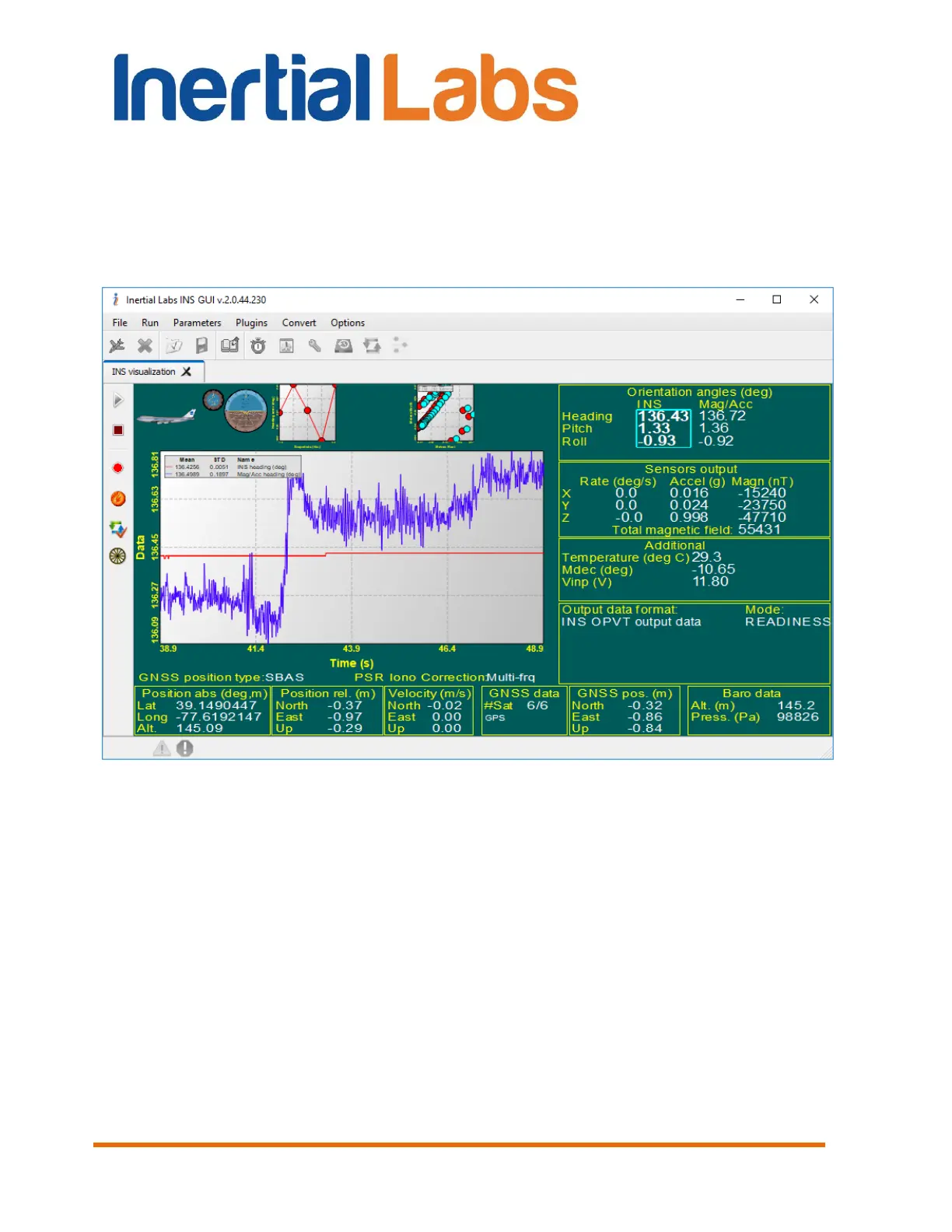The image size is (952, 1232).
Task: Open the Parameters menu
Action: (x=197, y=323)
